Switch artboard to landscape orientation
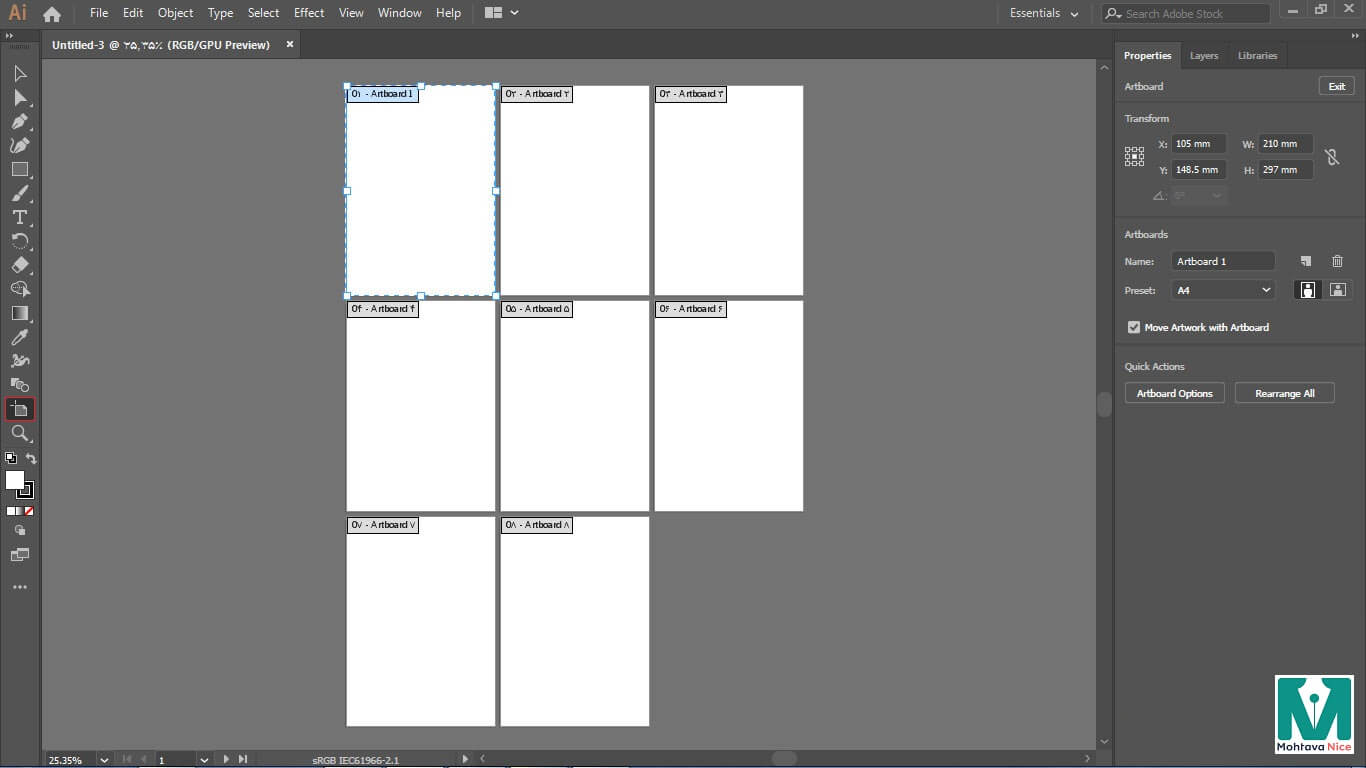 (1337, 290)
